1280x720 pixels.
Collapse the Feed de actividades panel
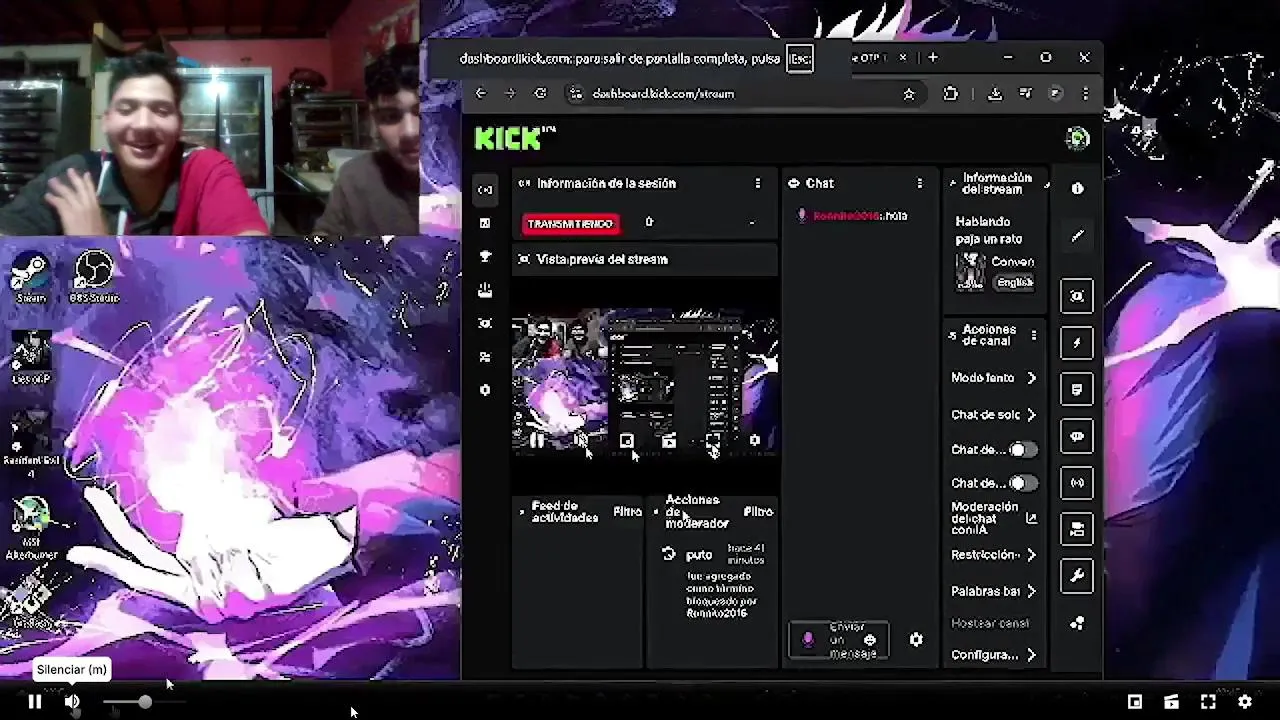(522, 512)
